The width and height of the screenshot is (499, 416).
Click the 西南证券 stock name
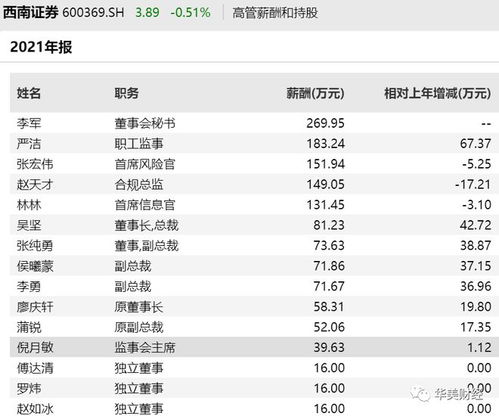coord(30,13)
